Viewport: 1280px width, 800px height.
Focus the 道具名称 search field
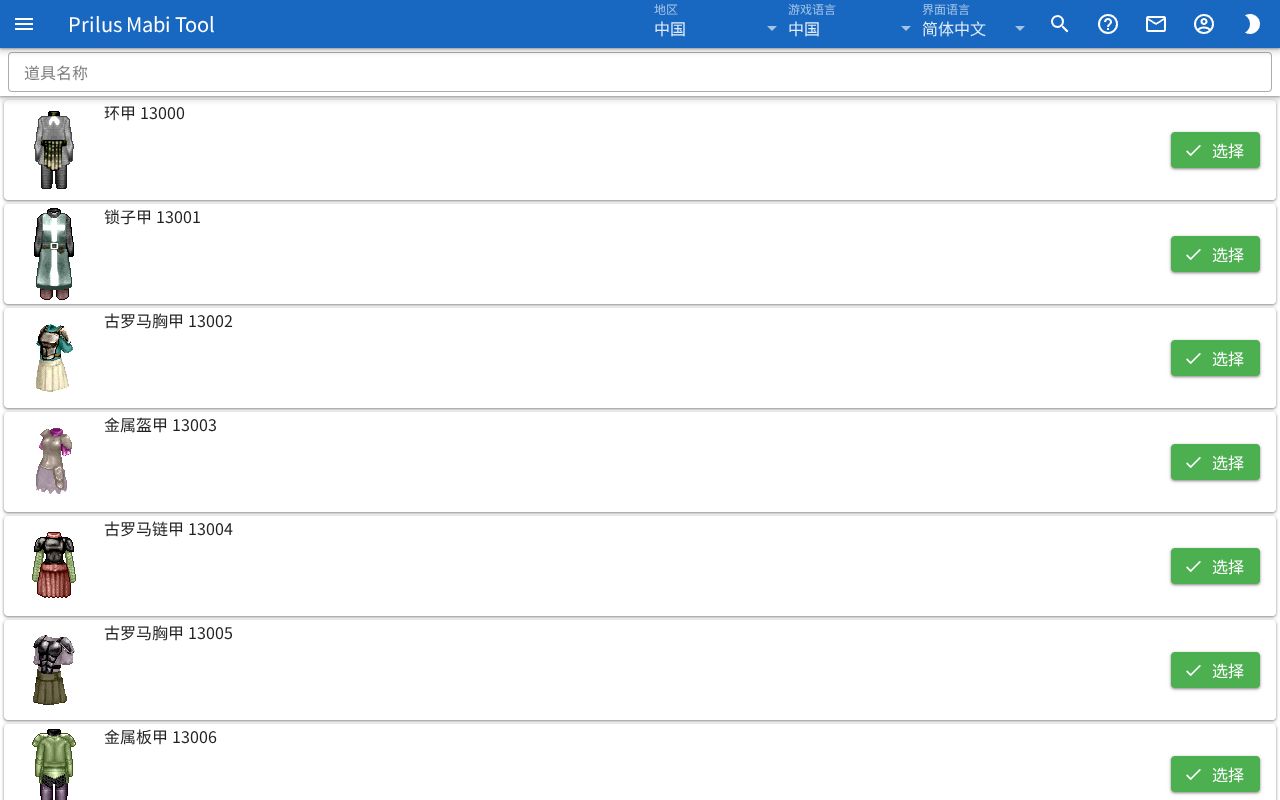(640, 72)
